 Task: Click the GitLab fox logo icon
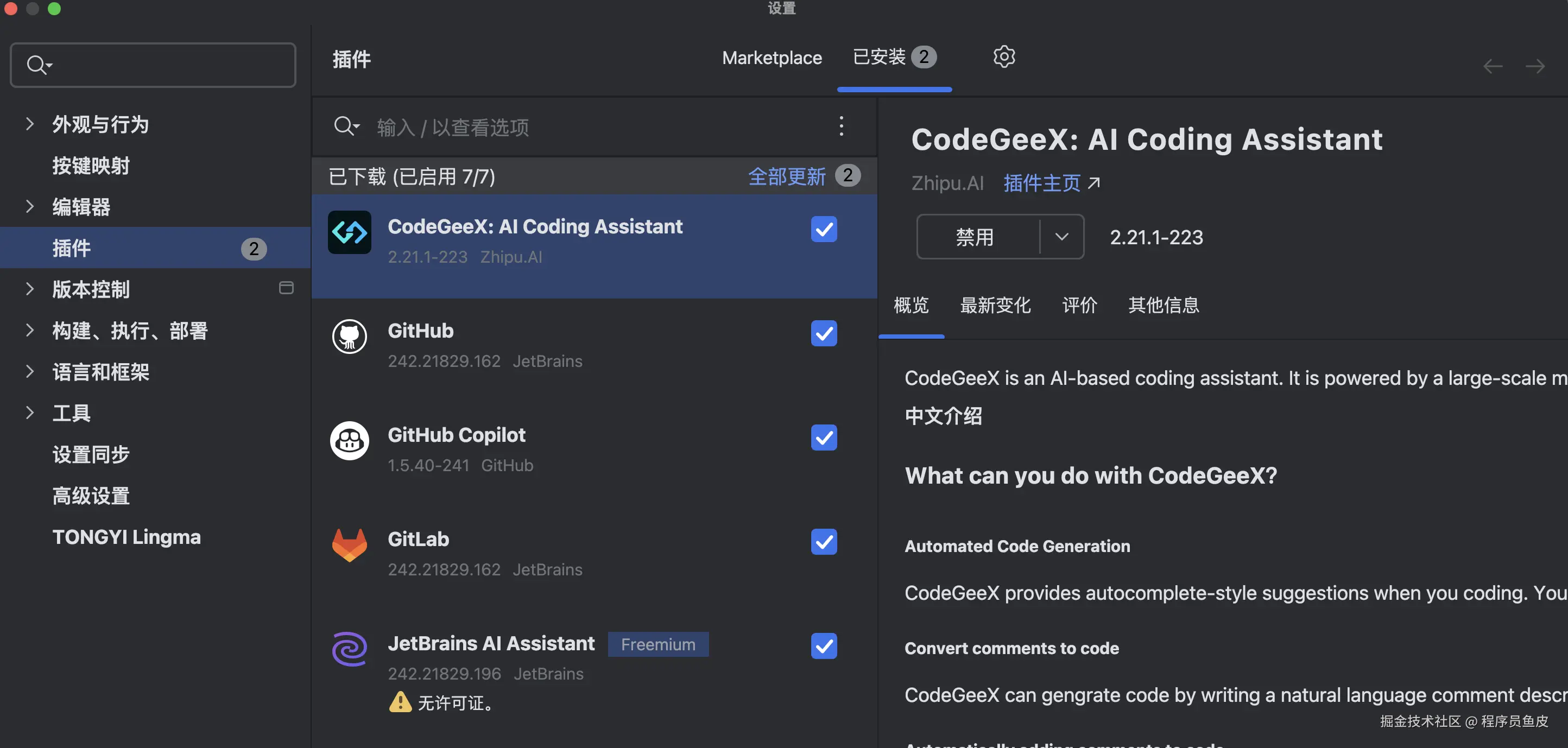[x=350, y=545]
